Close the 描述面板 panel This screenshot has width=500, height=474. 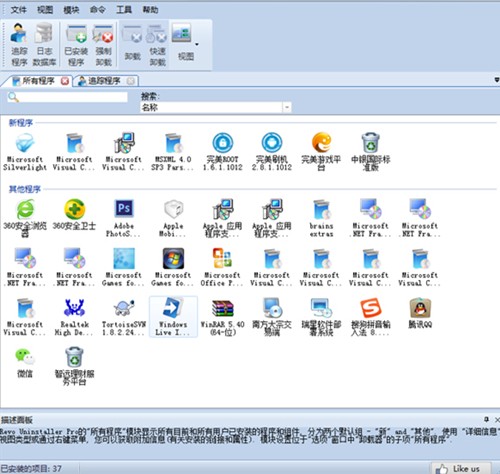point(497,419)
